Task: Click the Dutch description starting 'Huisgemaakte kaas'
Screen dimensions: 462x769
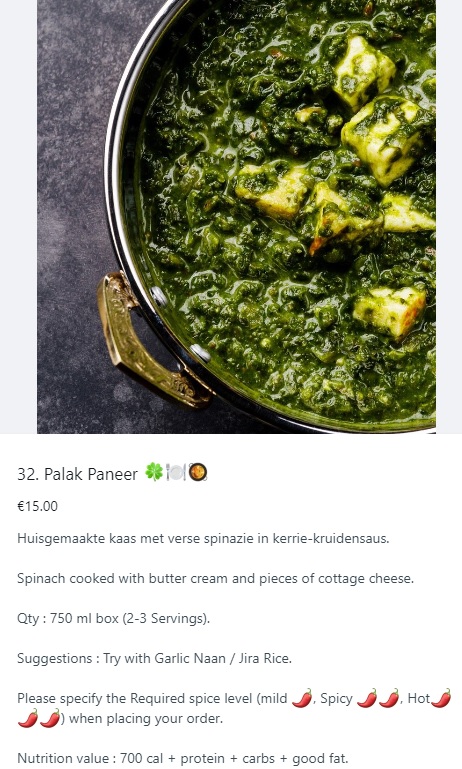Action: 203,538
